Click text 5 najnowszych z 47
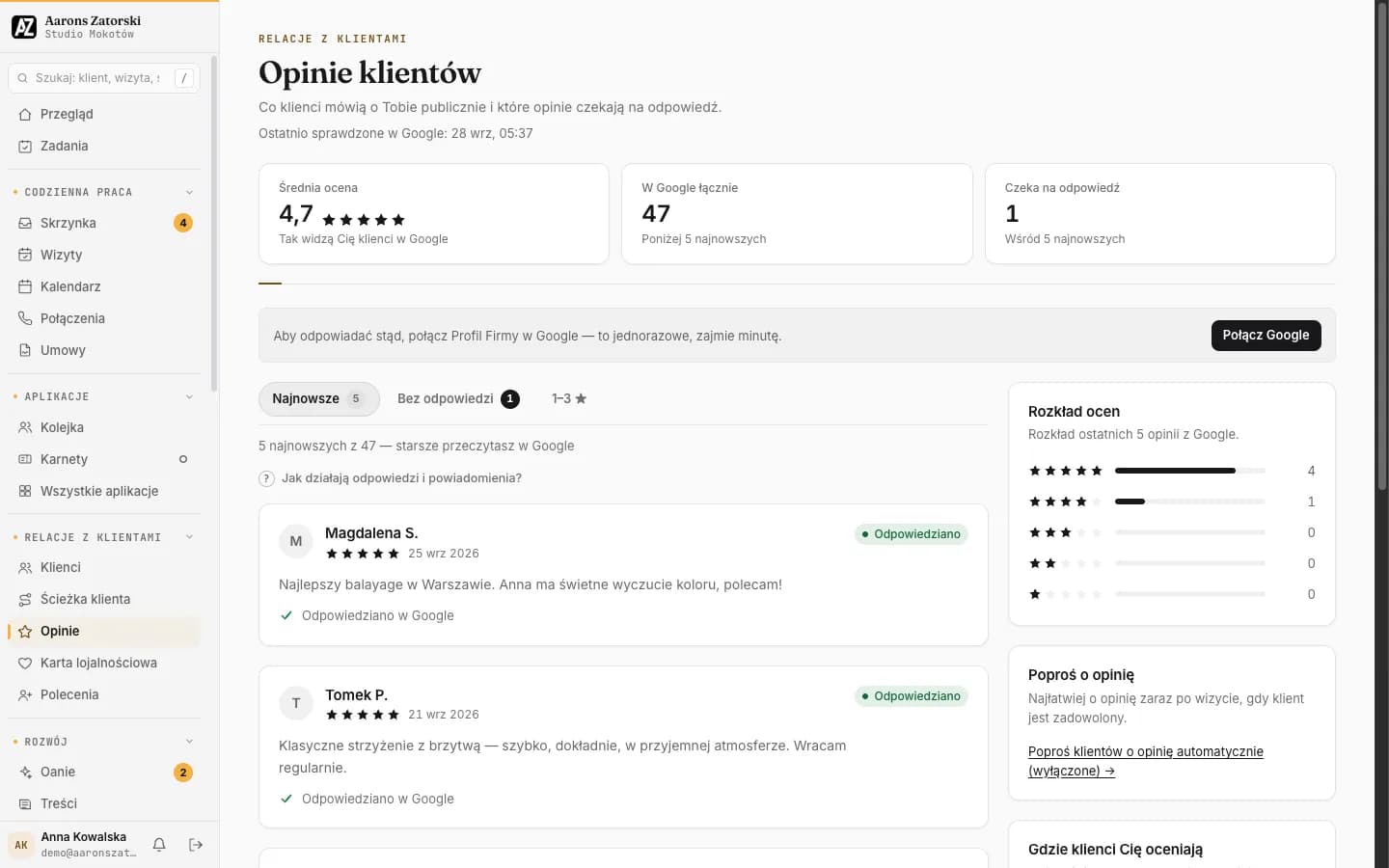This screenshot has height=868, width=1389. 317,446
